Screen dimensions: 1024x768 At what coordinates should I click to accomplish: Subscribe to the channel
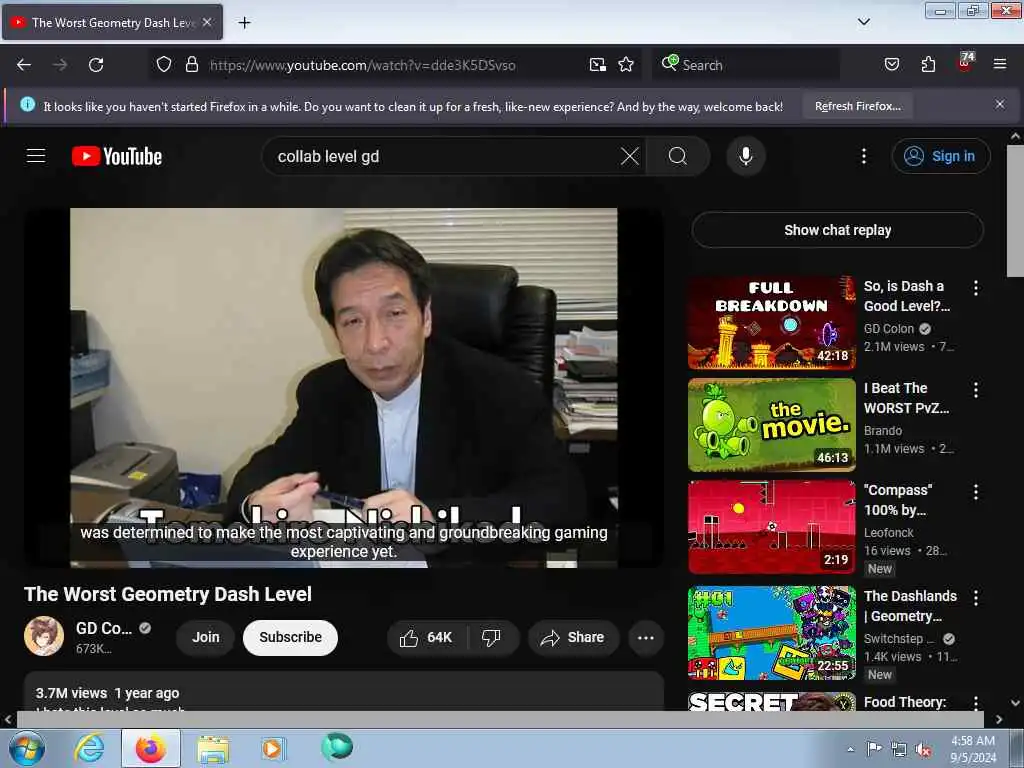tap(290, 637)
